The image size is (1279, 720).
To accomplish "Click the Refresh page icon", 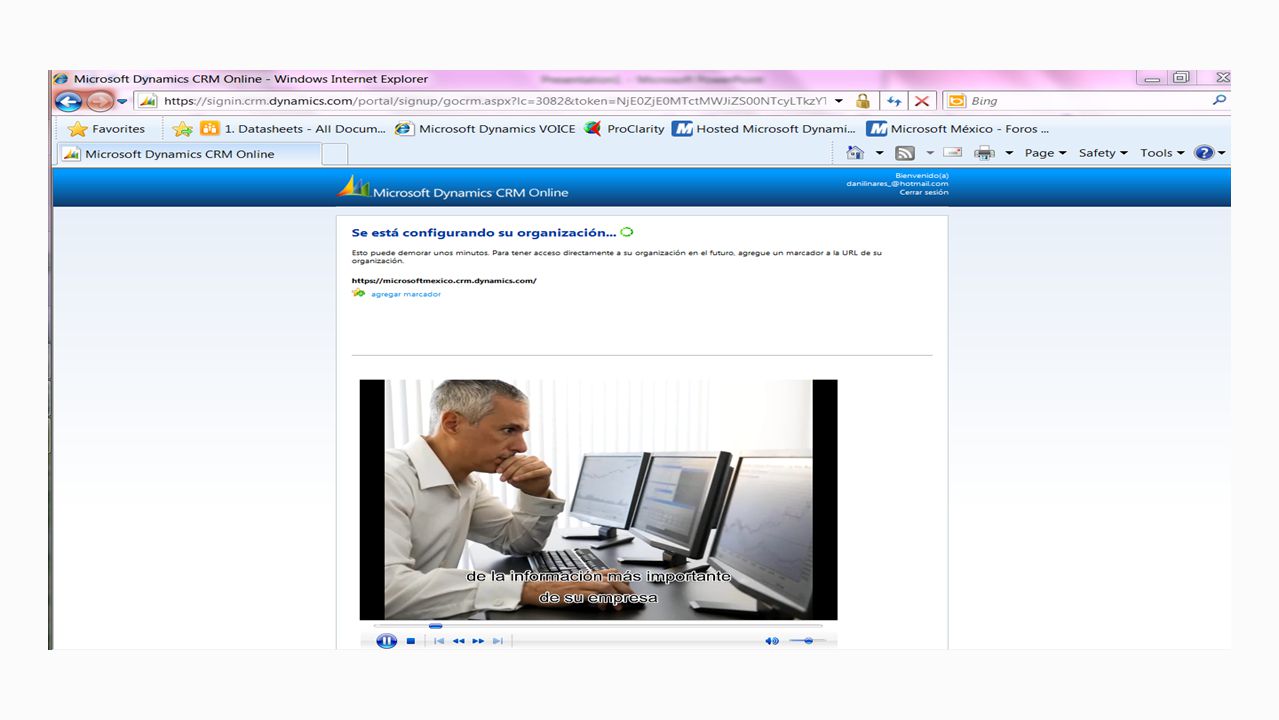I will click(895, 101).
